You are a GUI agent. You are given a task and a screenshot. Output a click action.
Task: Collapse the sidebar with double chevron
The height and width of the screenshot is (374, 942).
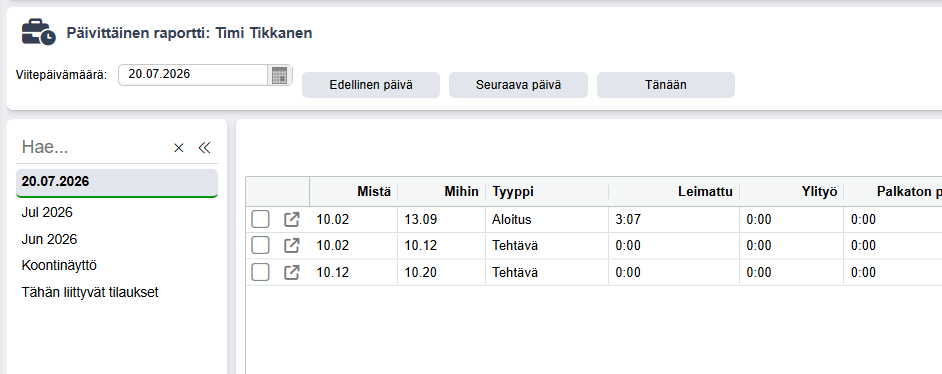(205, 148)
